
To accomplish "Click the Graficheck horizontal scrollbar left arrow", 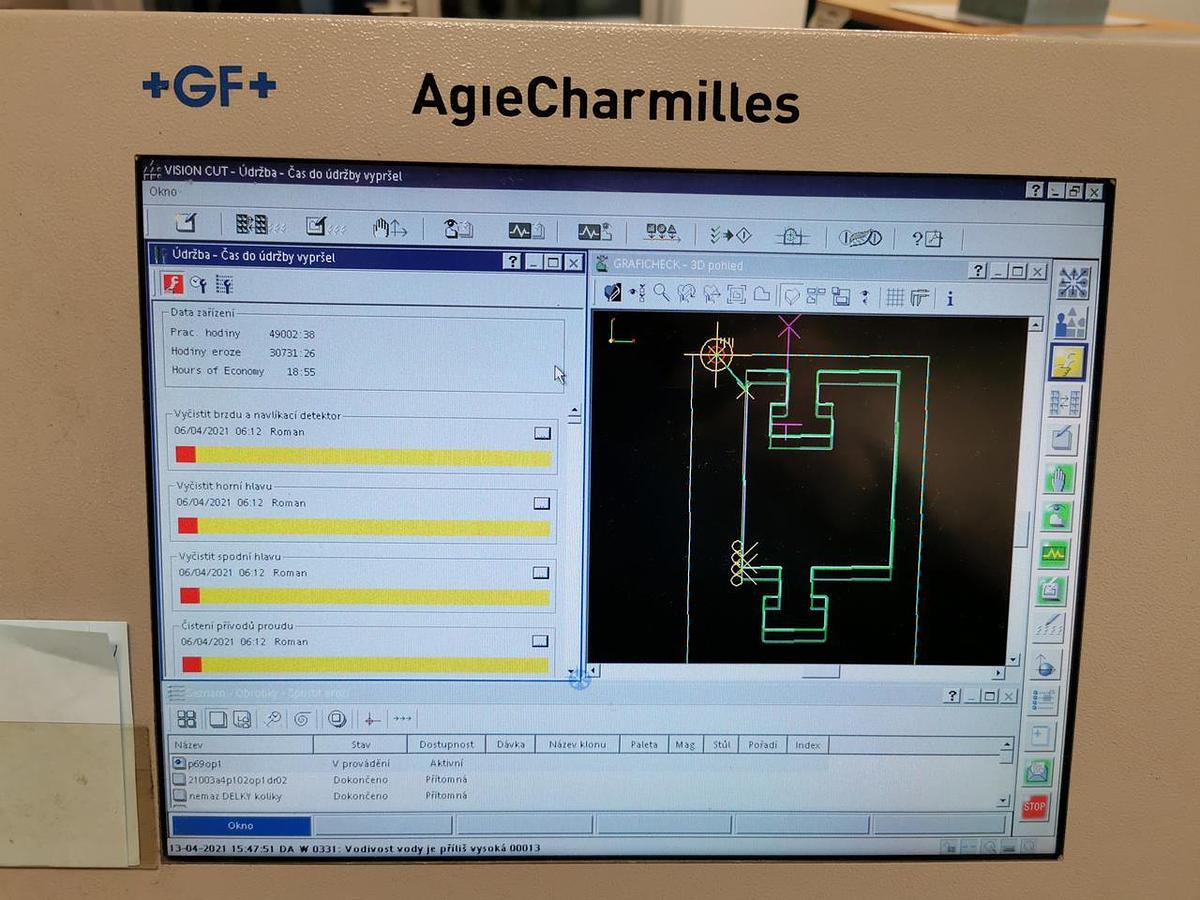I will (594, 670).
